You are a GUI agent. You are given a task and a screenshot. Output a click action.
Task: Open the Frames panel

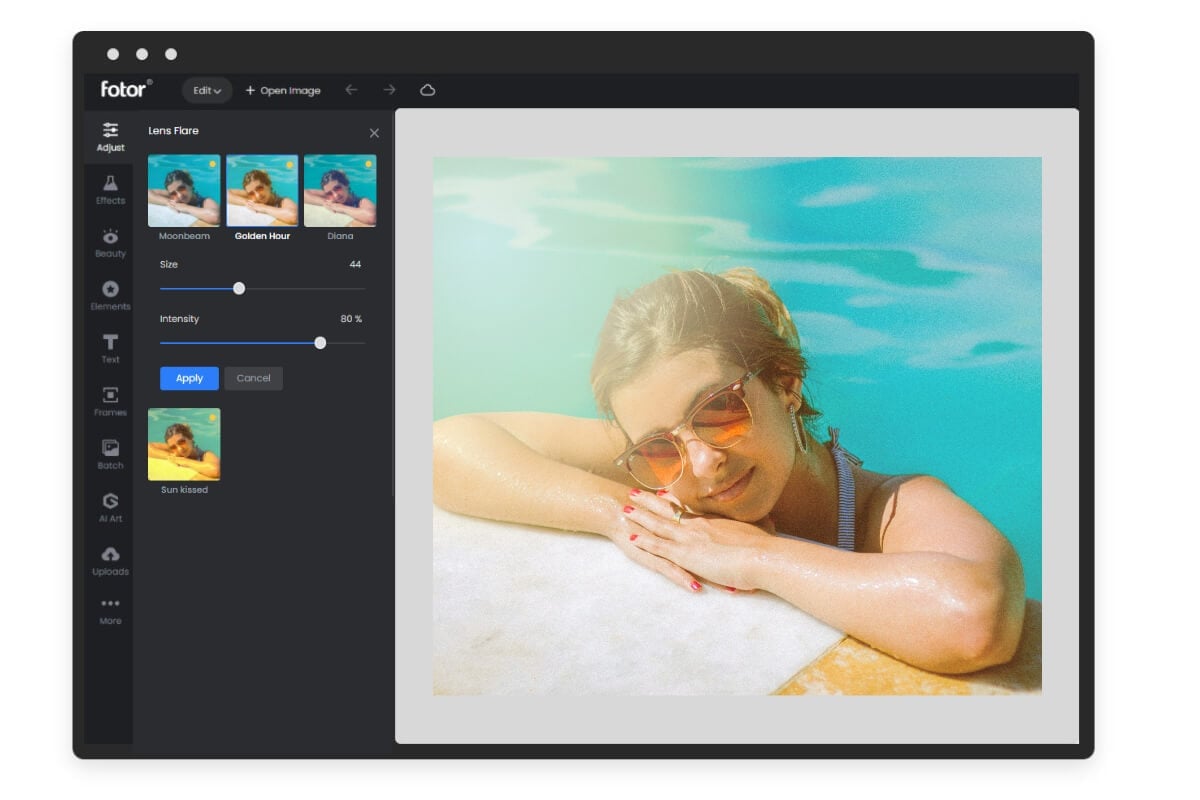[x=109, y=402]
